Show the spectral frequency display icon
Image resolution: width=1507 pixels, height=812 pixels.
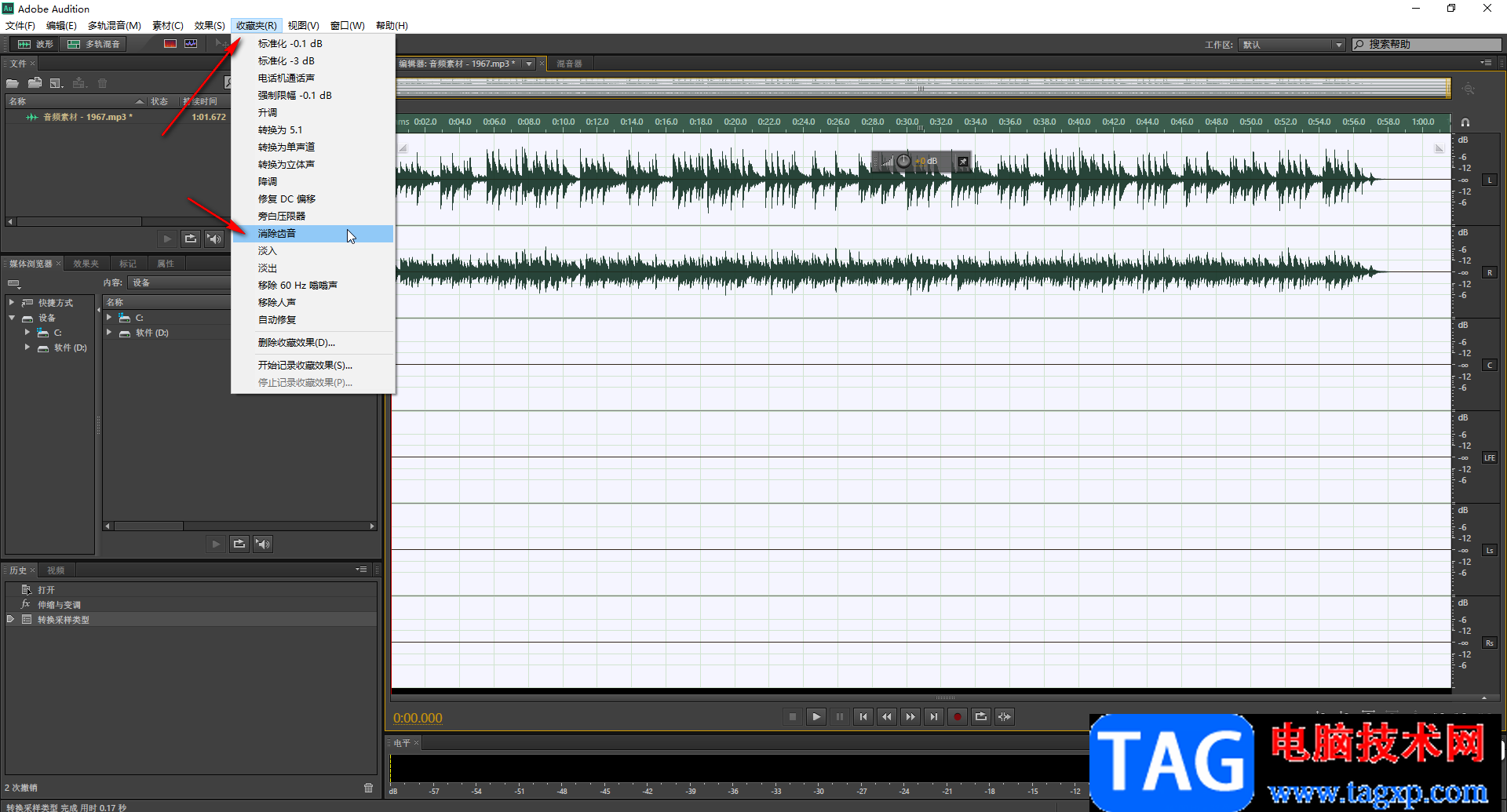(170, 44)
